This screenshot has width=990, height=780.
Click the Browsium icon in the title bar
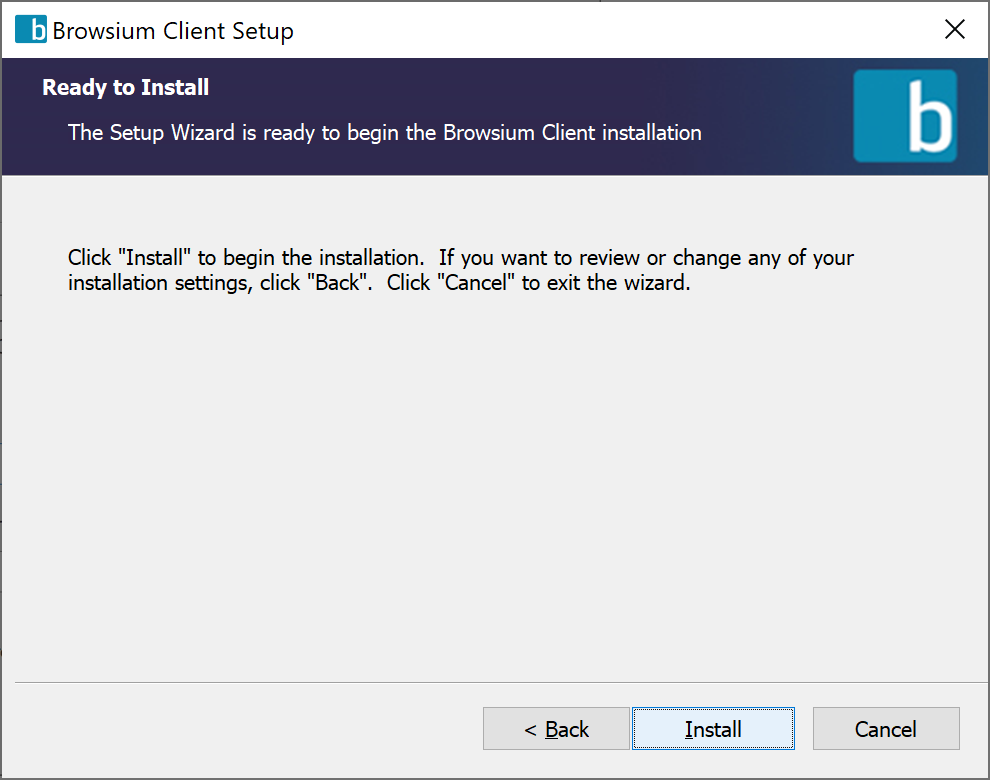[x=31, y=30]
